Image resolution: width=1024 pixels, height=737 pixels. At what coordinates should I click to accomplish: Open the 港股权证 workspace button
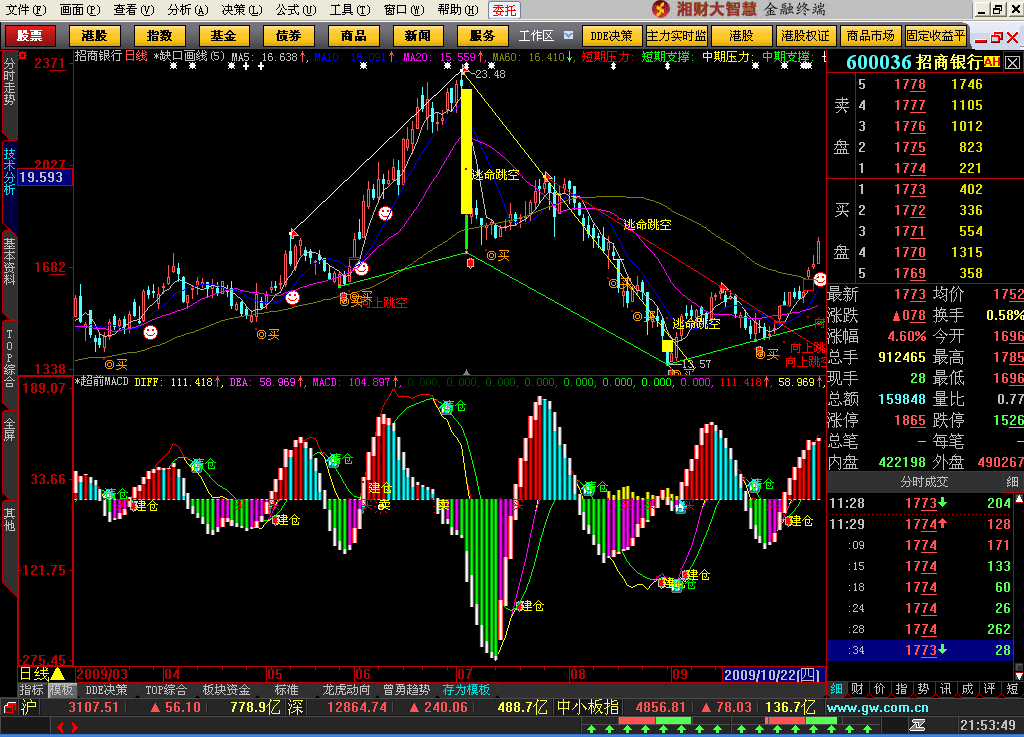tap(805, 36)
